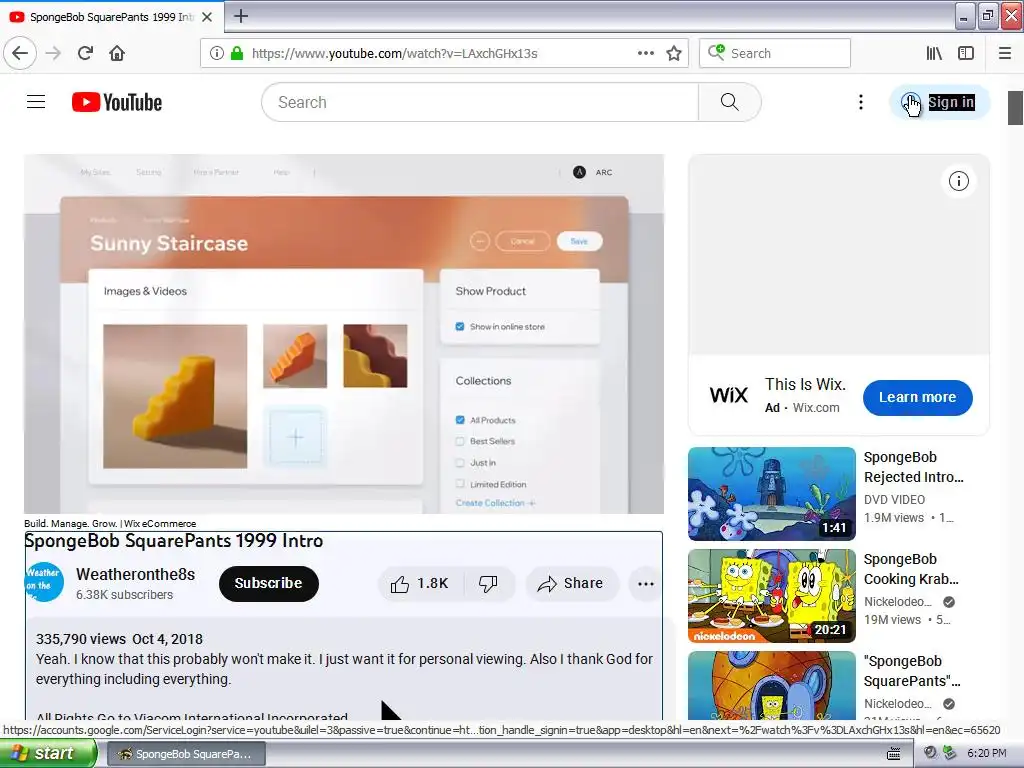Image resolution: width=1024 pixels, height=768 pixels.
Task: Reload the current page
Action: [x=85, y=53]
